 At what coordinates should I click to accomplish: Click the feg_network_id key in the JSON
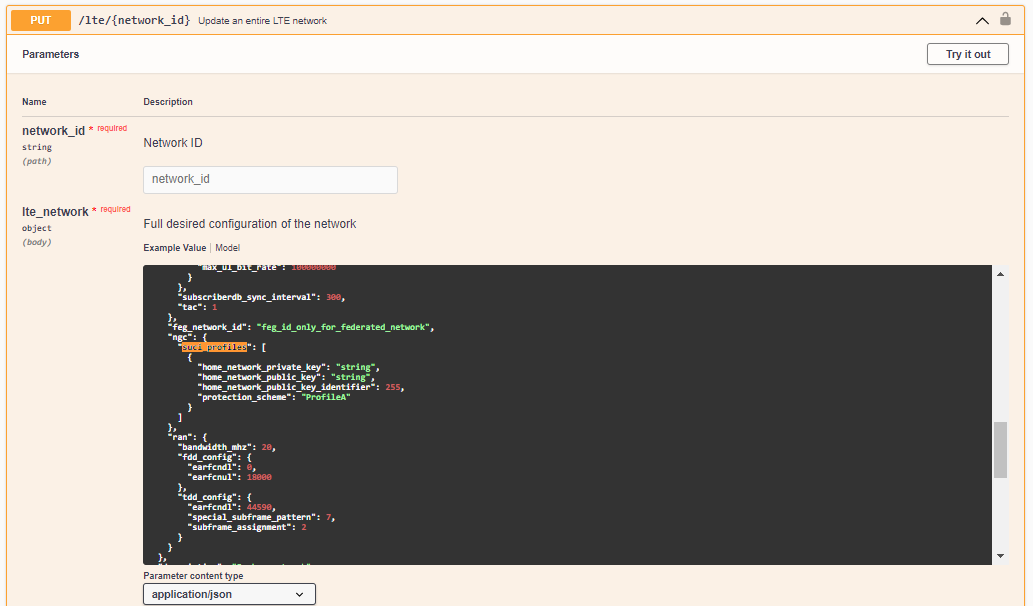[x=209, y=327]
